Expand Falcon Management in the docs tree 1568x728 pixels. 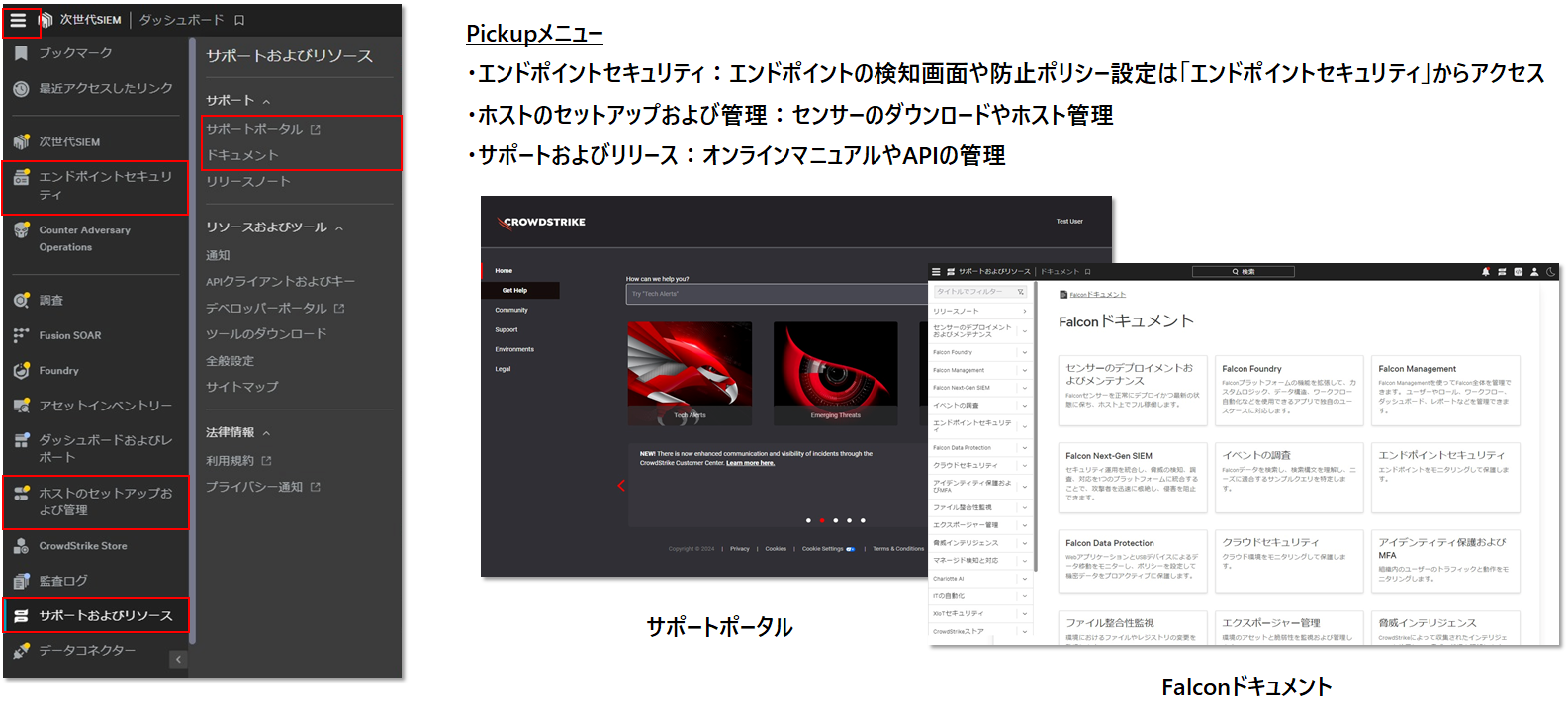pos(1025,370)
